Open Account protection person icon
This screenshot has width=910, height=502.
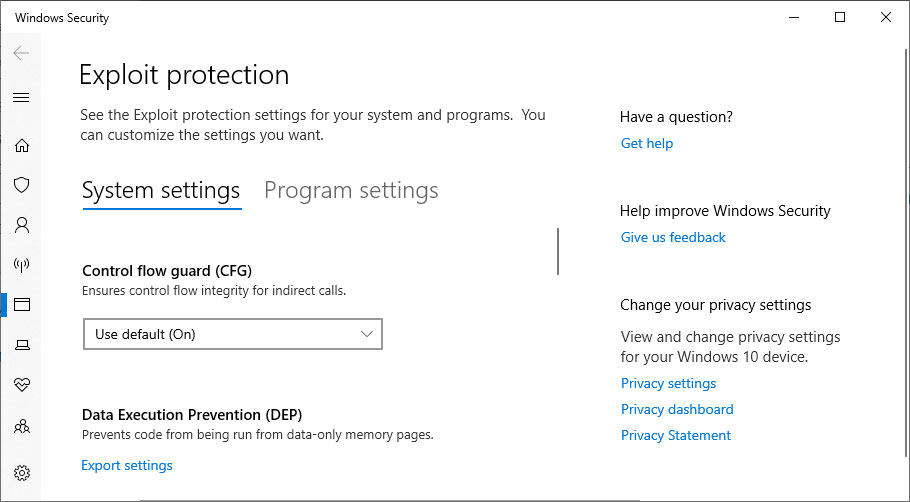[21, 225]
